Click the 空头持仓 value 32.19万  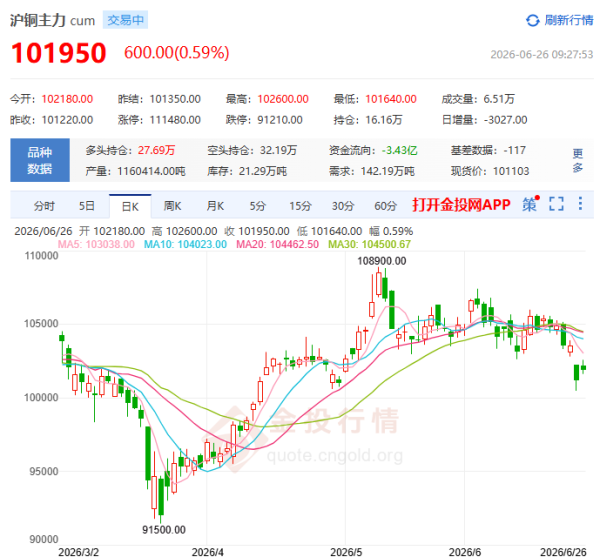[x=279, y=150]
